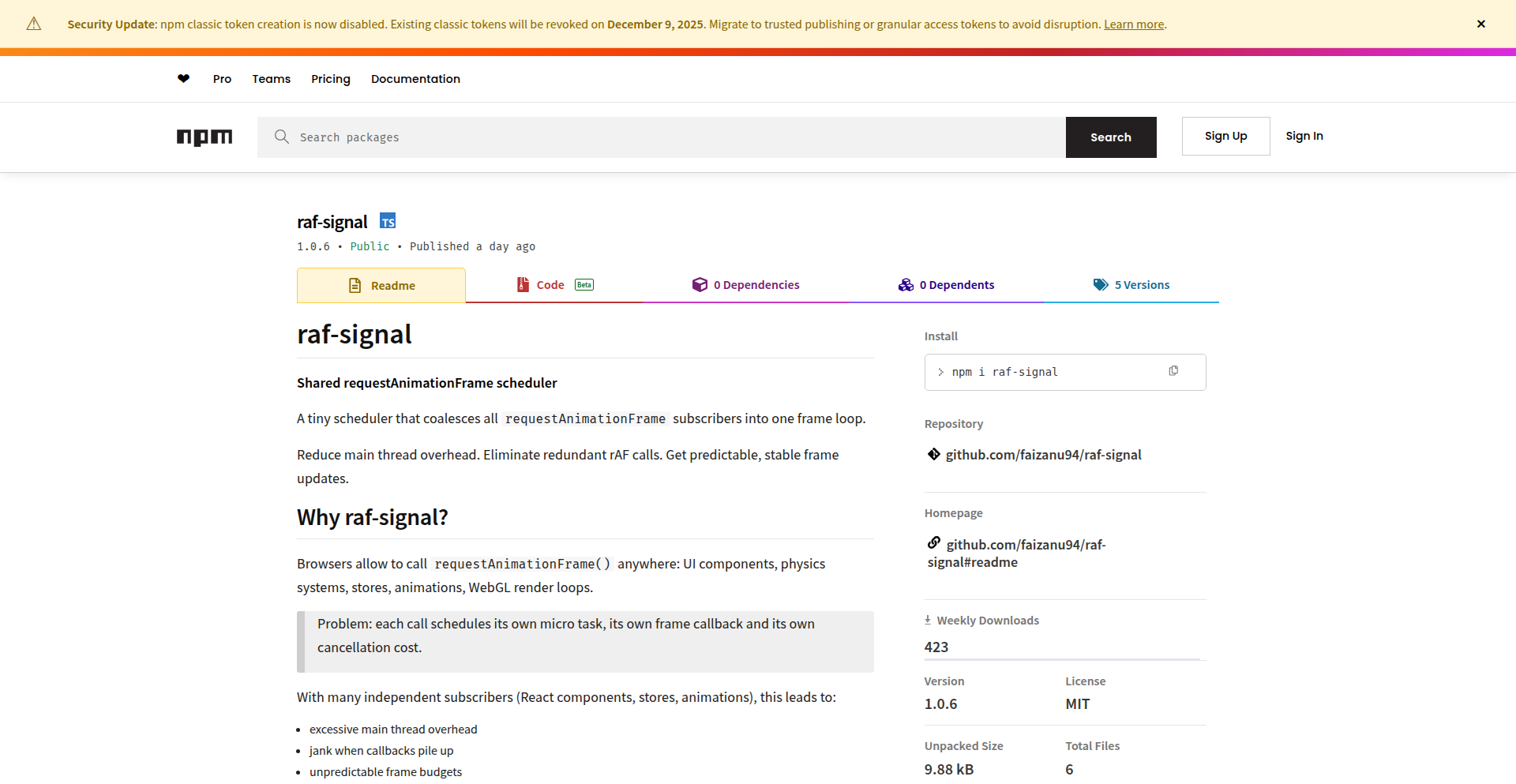1516x784 pixels.
Task: Open the 0 Dependencies tab
Action: coord(745,285)
